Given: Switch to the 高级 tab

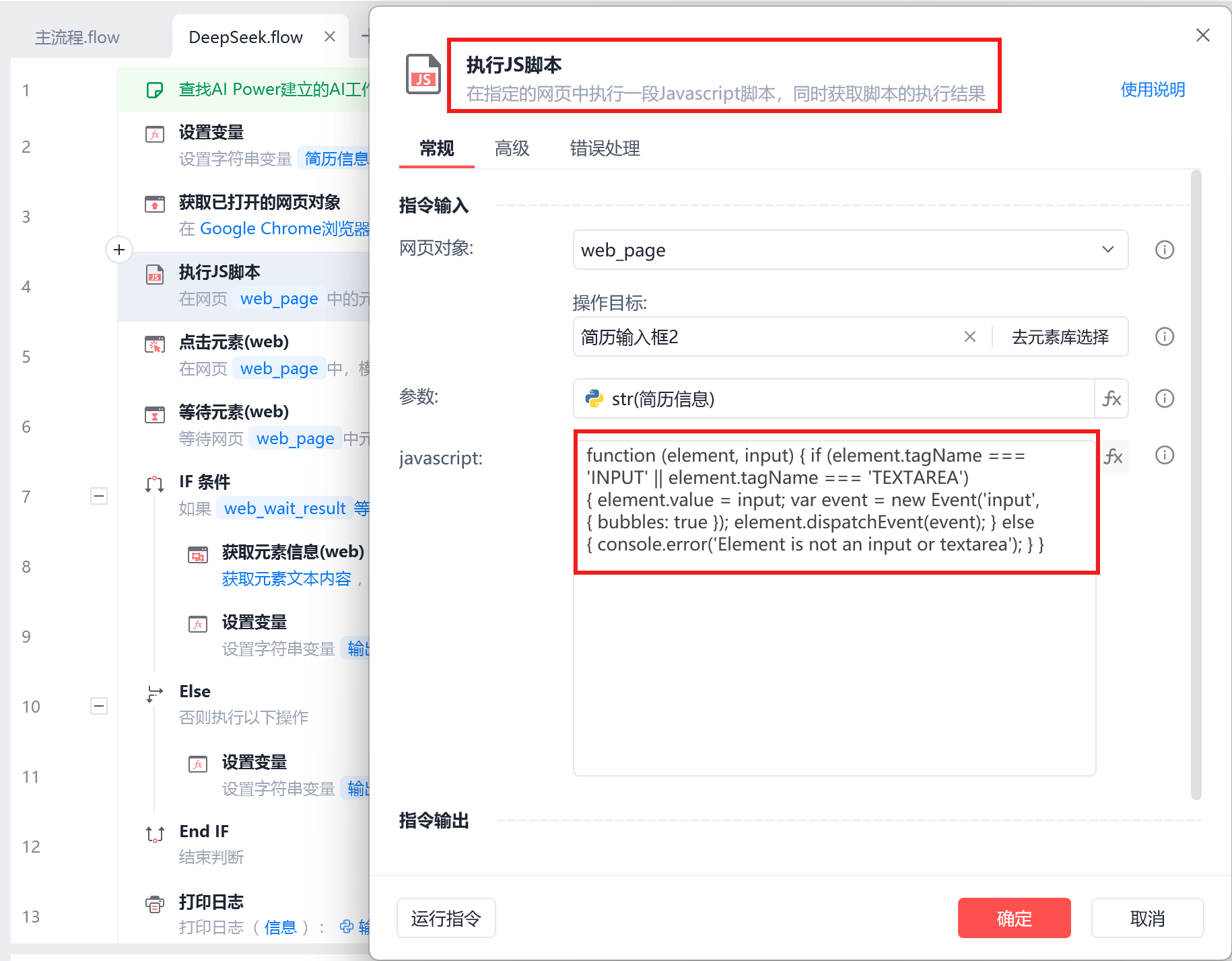Looking at the screenshot, I should 512,148.
